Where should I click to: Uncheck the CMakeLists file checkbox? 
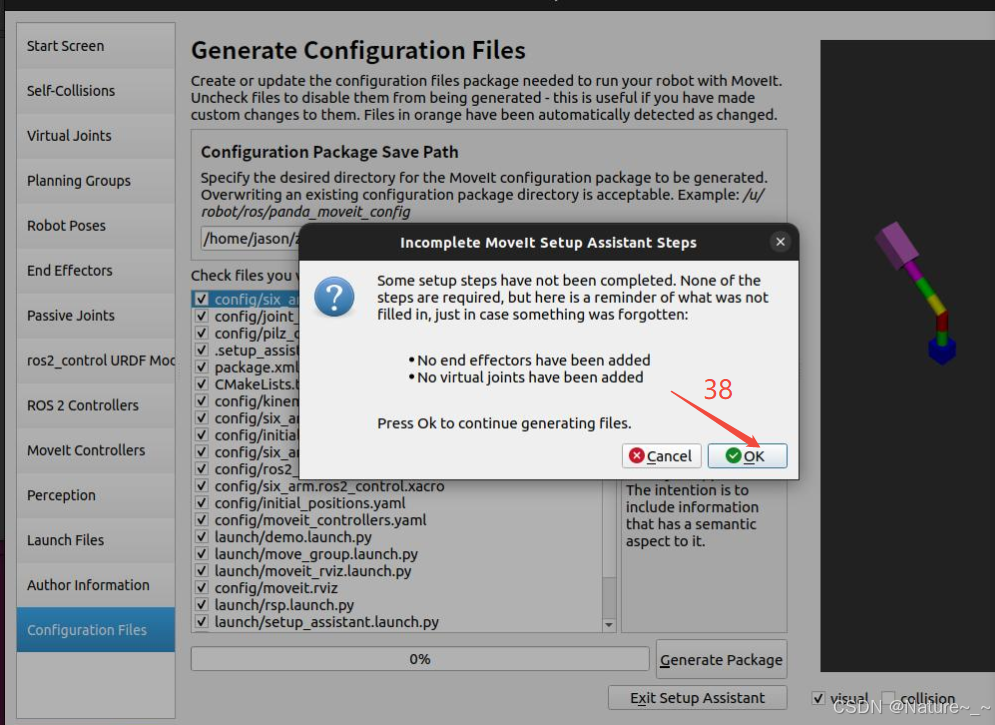pos(202,384)
